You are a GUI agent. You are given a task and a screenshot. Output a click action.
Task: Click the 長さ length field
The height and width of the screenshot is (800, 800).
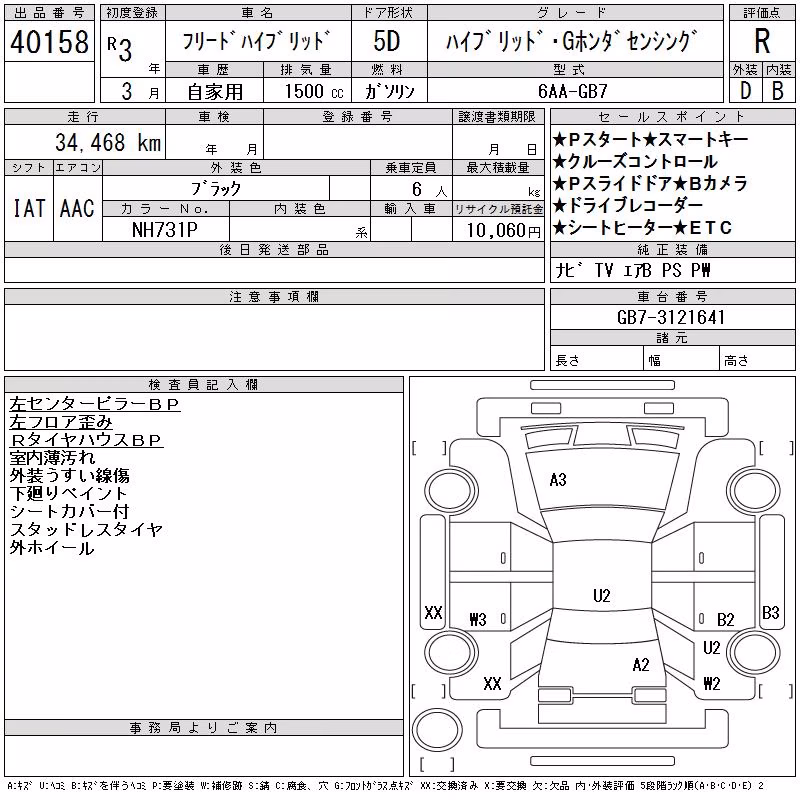click(597, 360)
